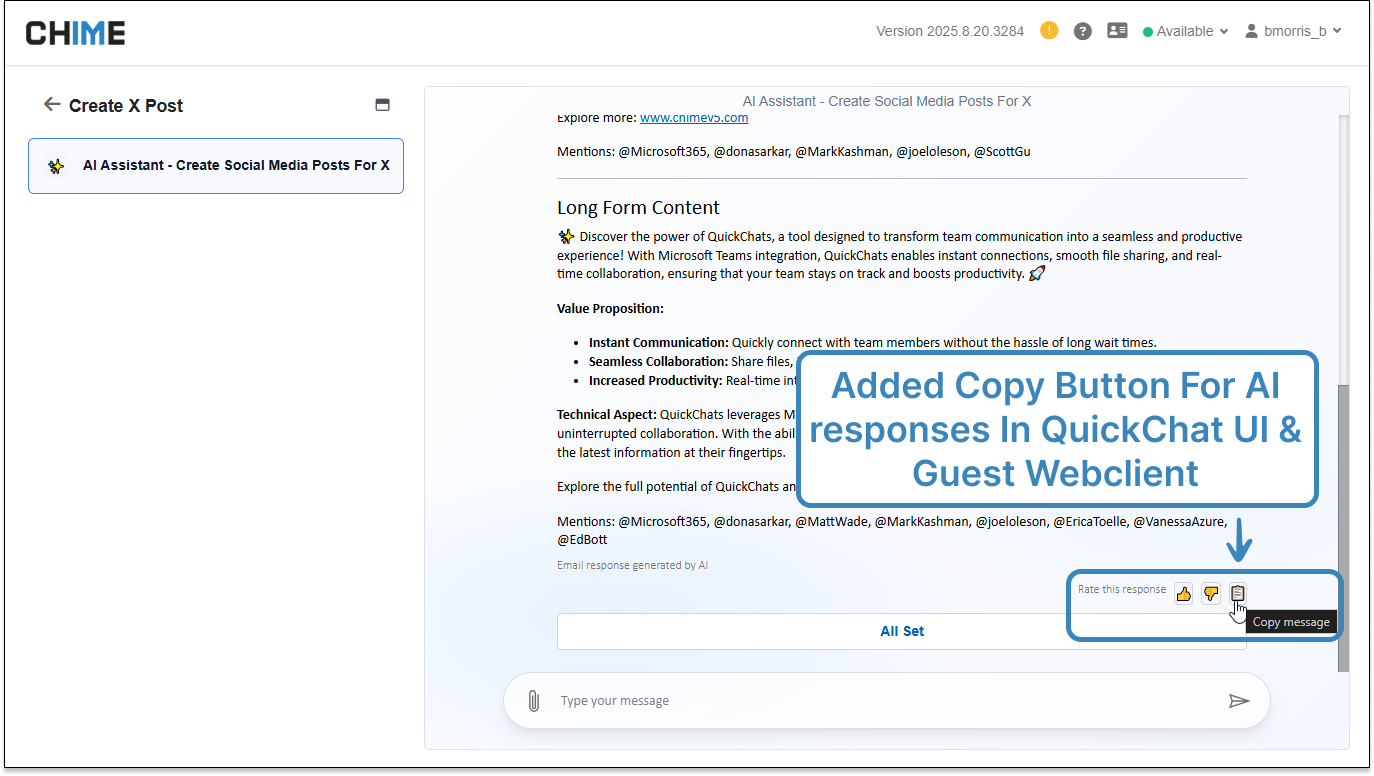Screen dimensions: 1374x776
Task: Click the chat header title AI Assistant
Action: [887, 101]
